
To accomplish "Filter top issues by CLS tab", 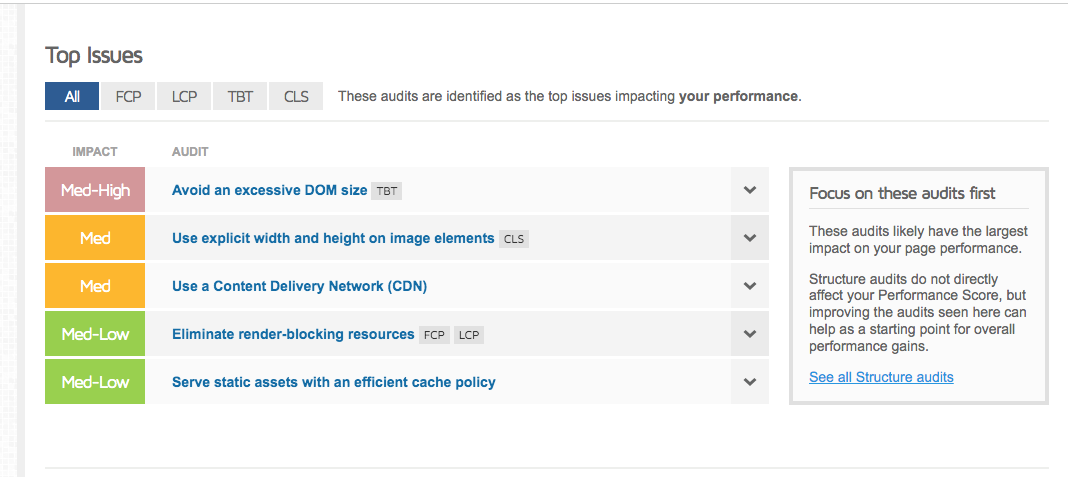I will (x=296, y=97).
